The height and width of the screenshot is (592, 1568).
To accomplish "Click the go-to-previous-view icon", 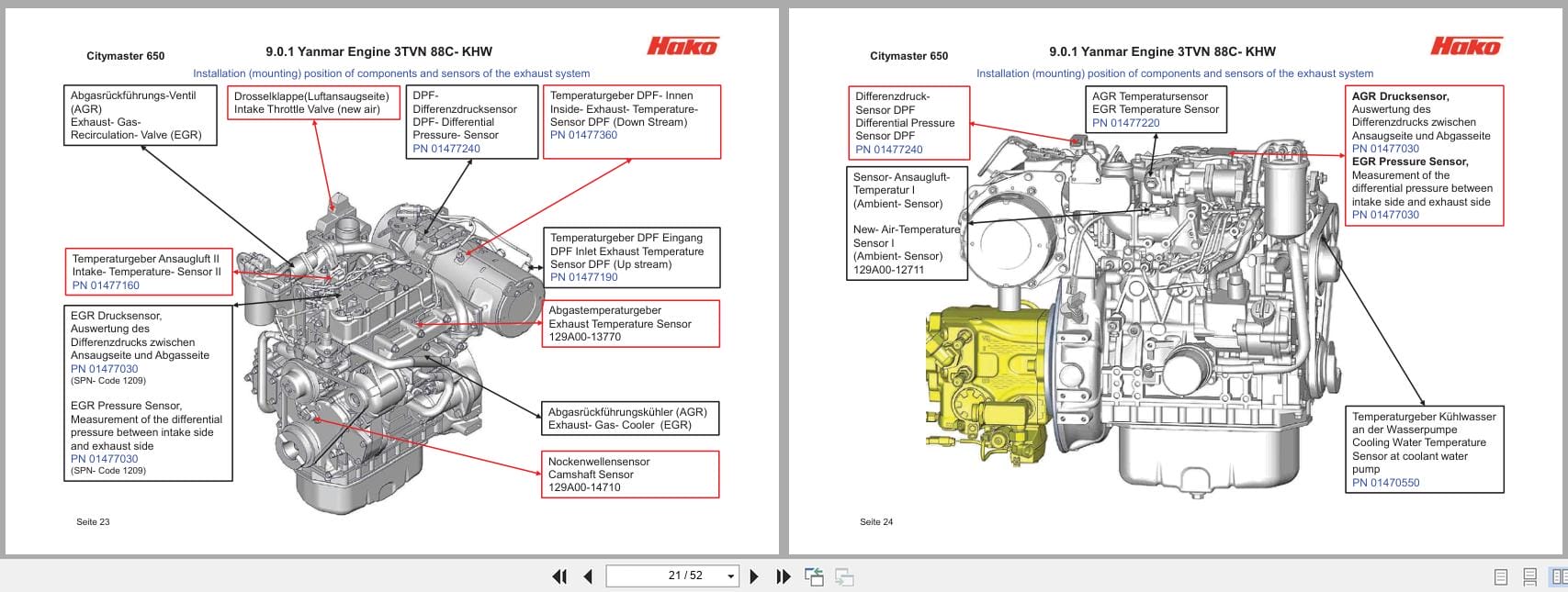I will pos(814,576).
